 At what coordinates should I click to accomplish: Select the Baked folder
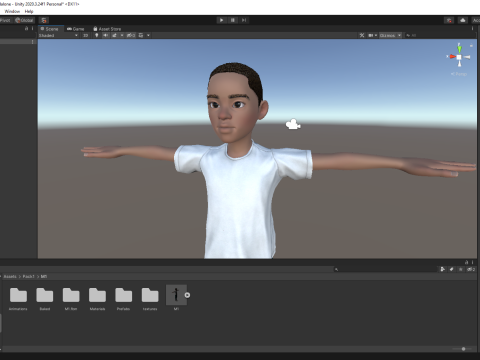[45, 298]
